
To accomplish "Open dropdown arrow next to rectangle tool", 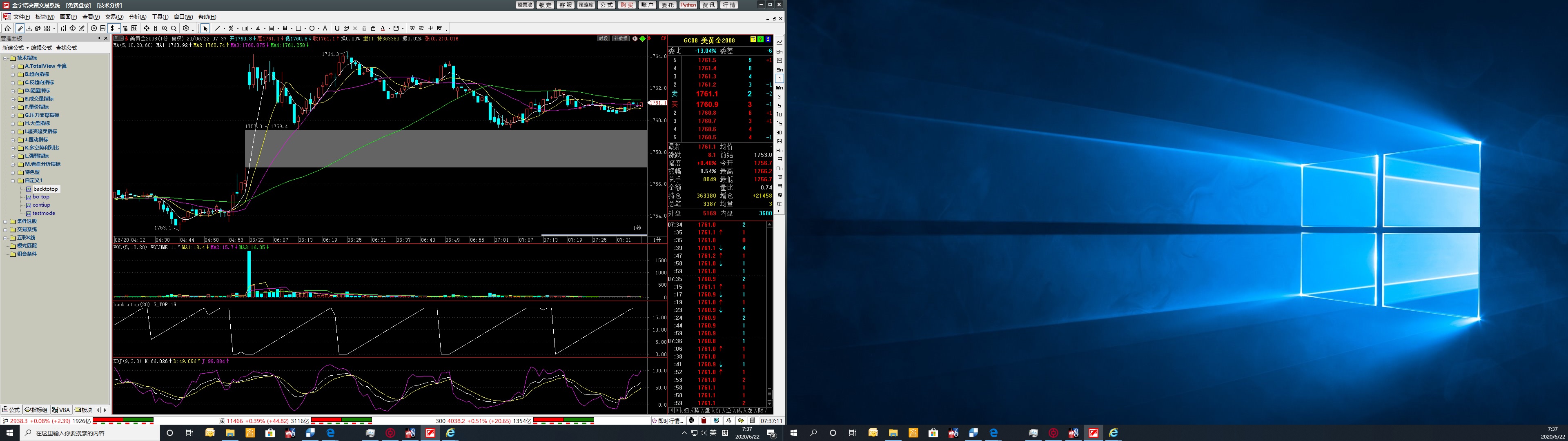I will (x=305, y=29).
